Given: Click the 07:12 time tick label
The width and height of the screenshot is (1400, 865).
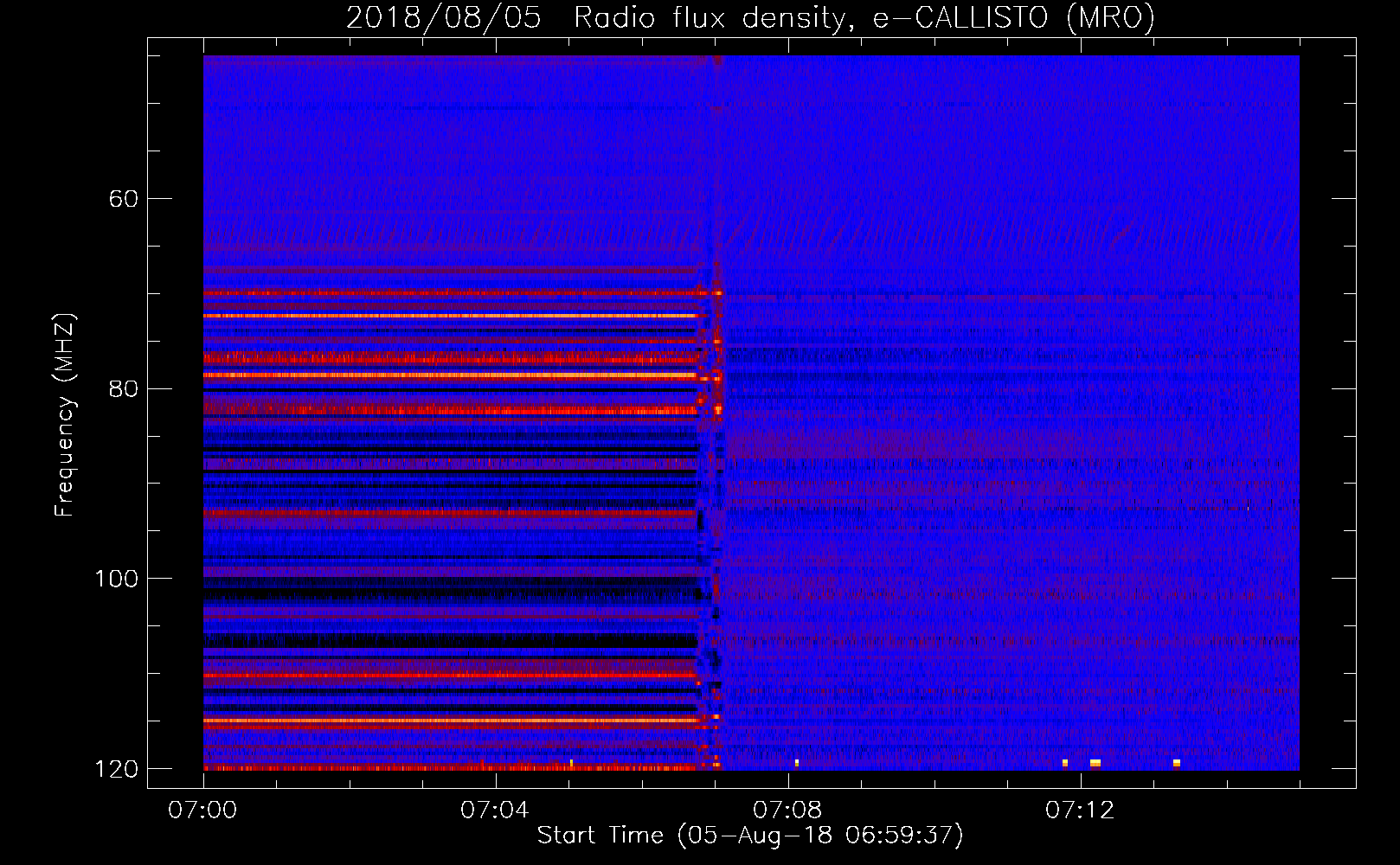Looking at the screenshot, I should (x=1079, y=810).
